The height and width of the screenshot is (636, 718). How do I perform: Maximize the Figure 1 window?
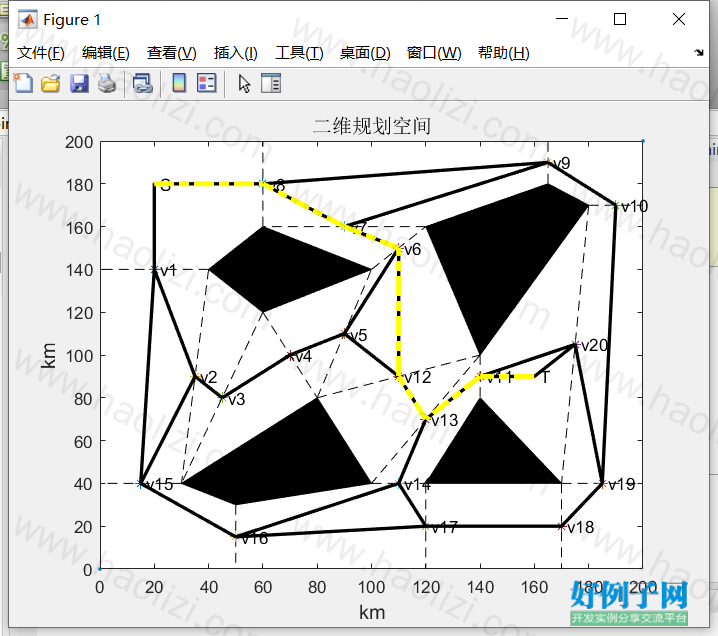click(620, 19)
